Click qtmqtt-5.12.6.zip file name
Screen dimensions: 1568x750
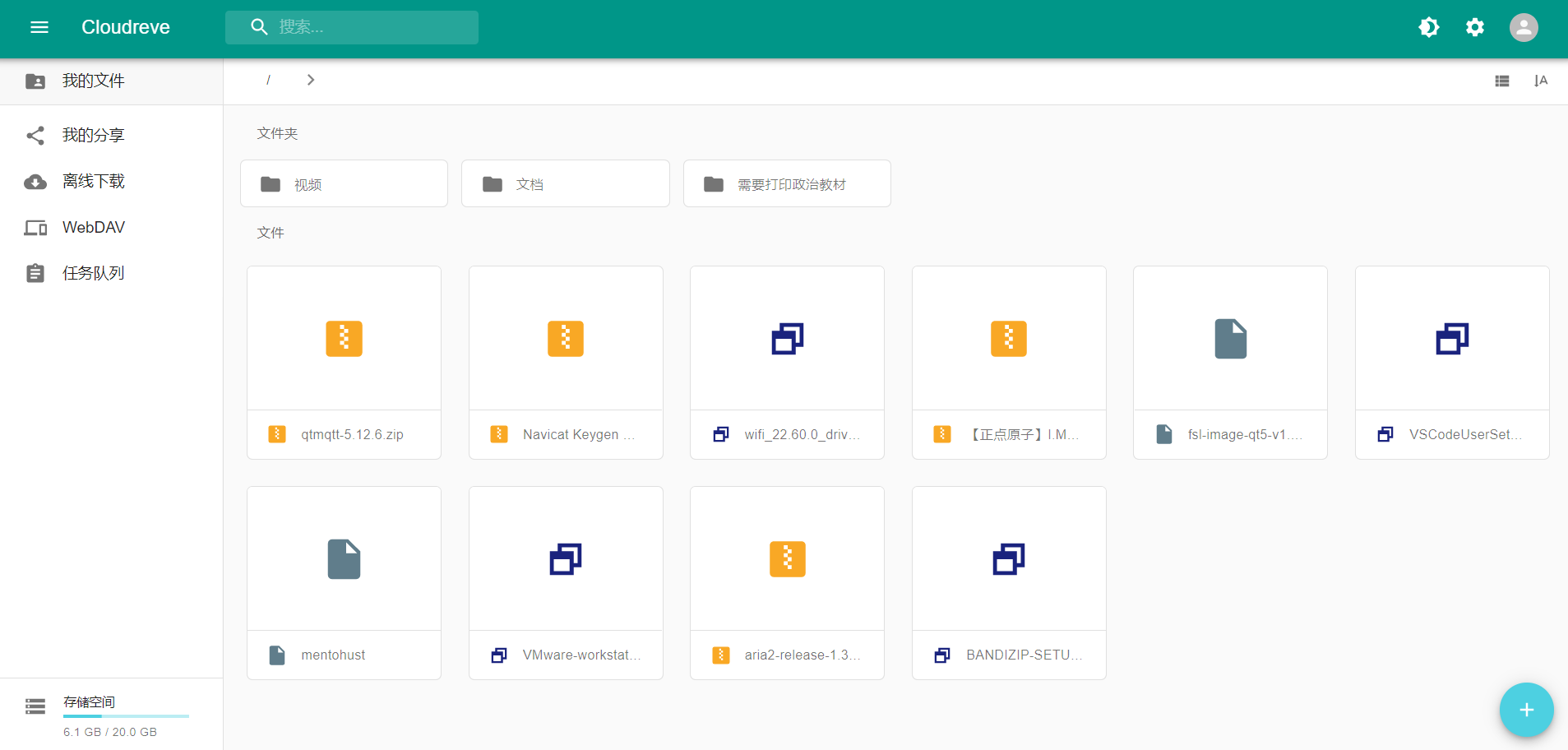click(352, 434)
